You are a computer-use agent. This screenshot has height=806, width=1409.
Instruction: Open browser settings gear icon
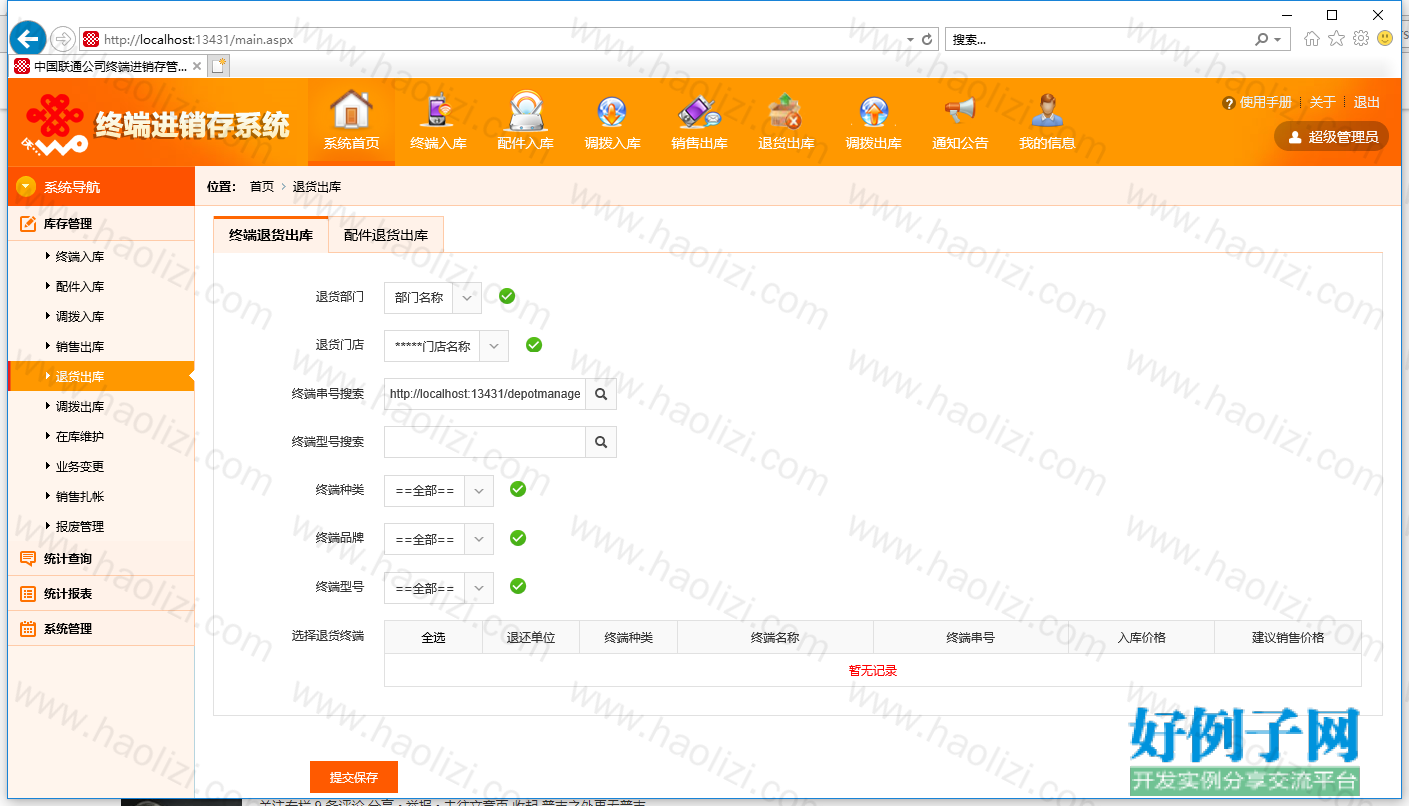1360,38
